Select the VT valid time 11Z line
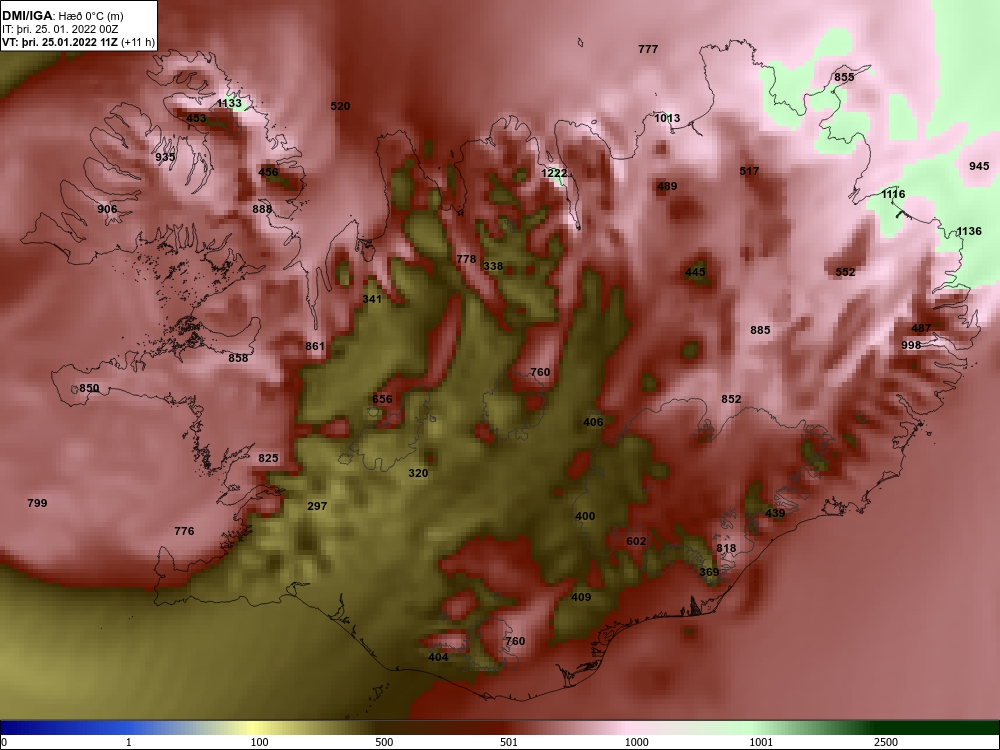This screenshot has height=750, width=1000. pyautogui.click(x=78, y=43)
